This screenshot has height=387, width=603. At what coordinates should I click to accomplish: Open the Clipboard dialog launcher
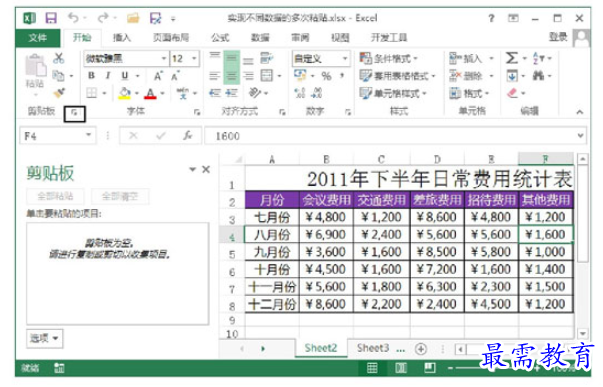click(x=74, y=113)
